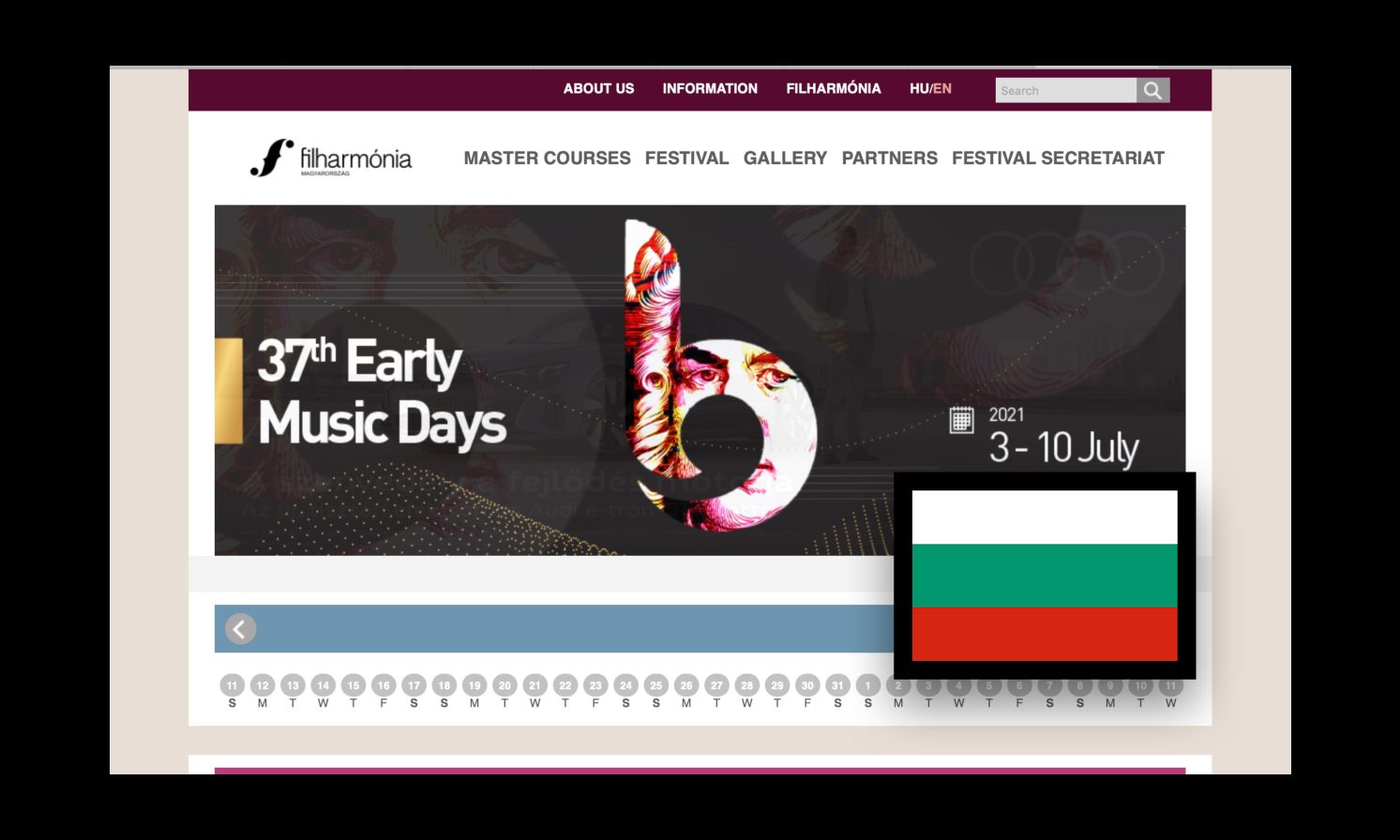Viewport: 1400px width, 840px height.
Task: Select day 15 in the calendar strip
Action: [354, 685]
